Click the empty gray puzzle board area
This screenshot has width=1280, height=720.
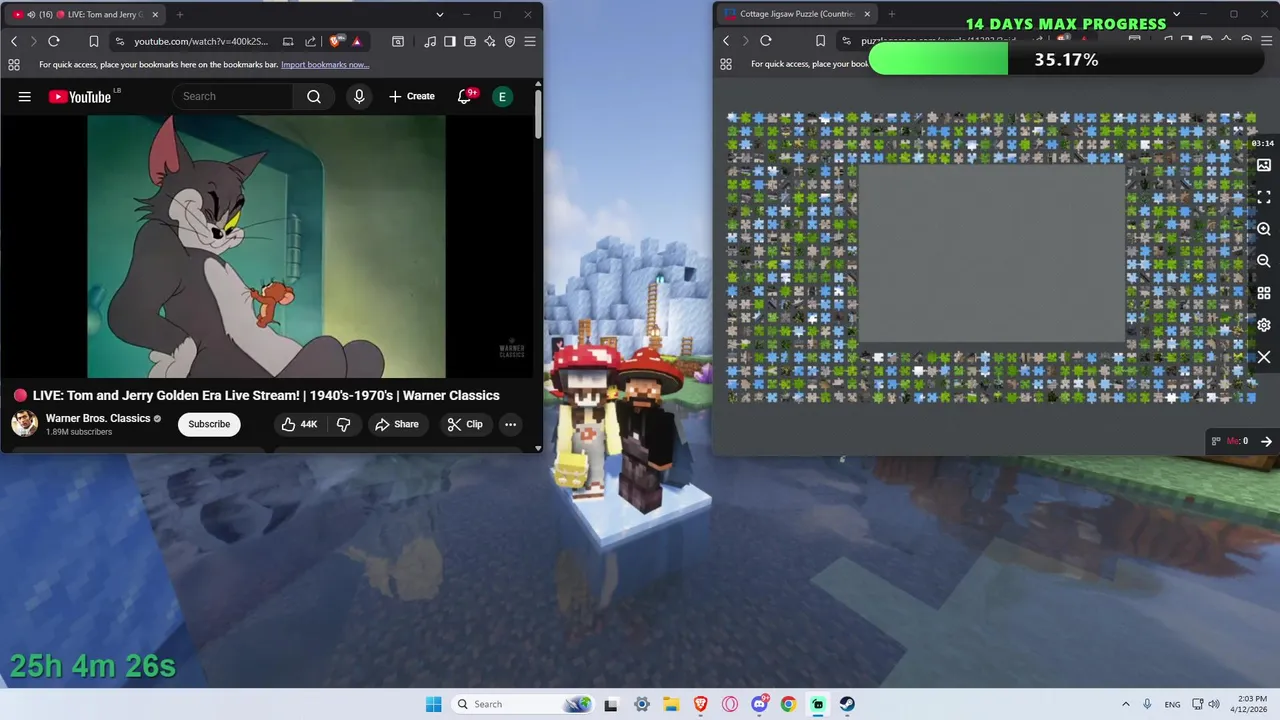tap(992, 254)
